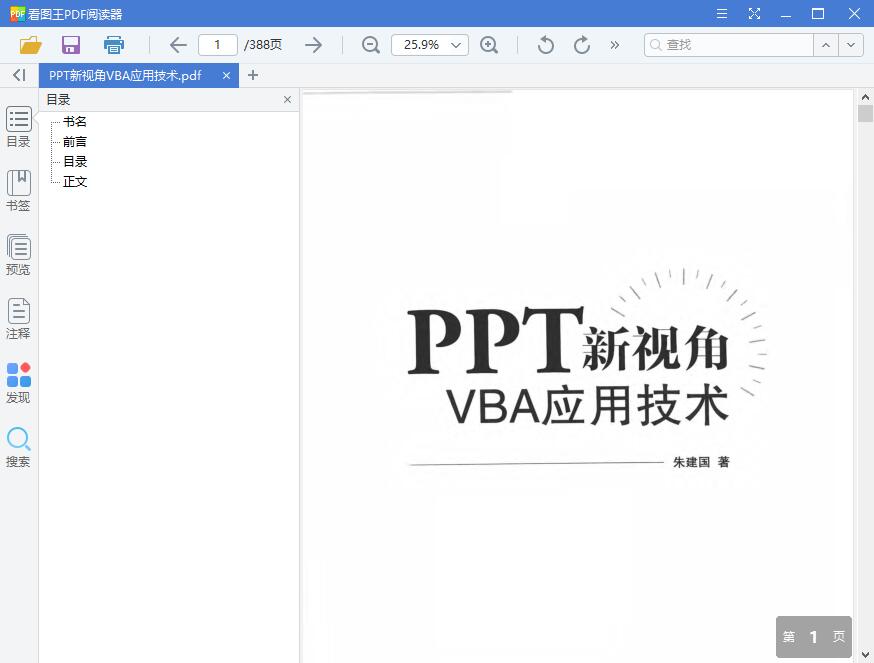The image size is (874, 663).
Task: Go to next page with right arrow
Action: pos(313,45)
